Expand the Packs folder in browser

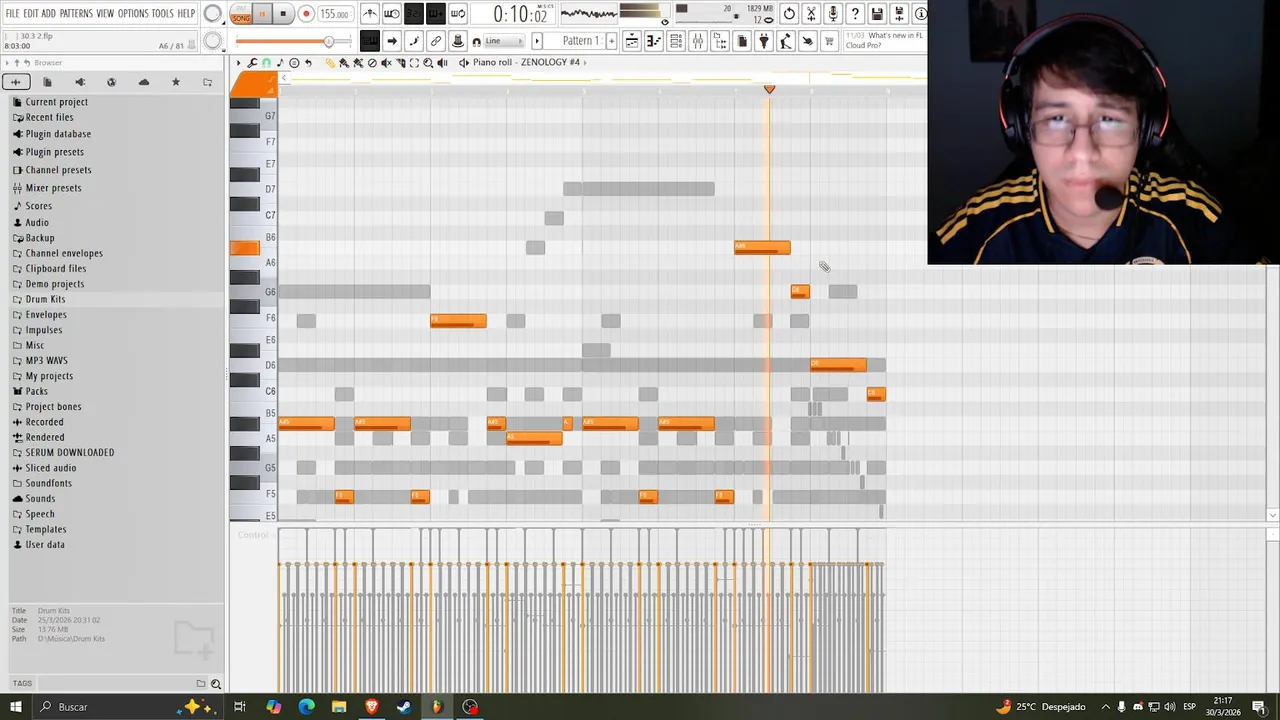(36, 391)
